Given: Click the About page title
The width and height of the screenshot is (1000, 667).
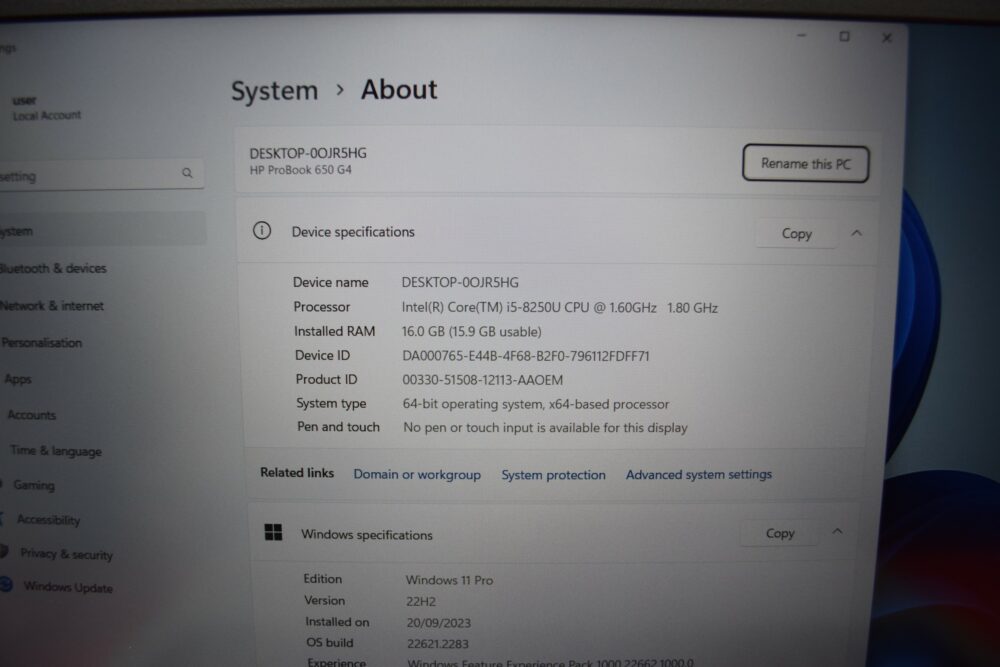Looking at the screenshot, I should click(399, 89).
